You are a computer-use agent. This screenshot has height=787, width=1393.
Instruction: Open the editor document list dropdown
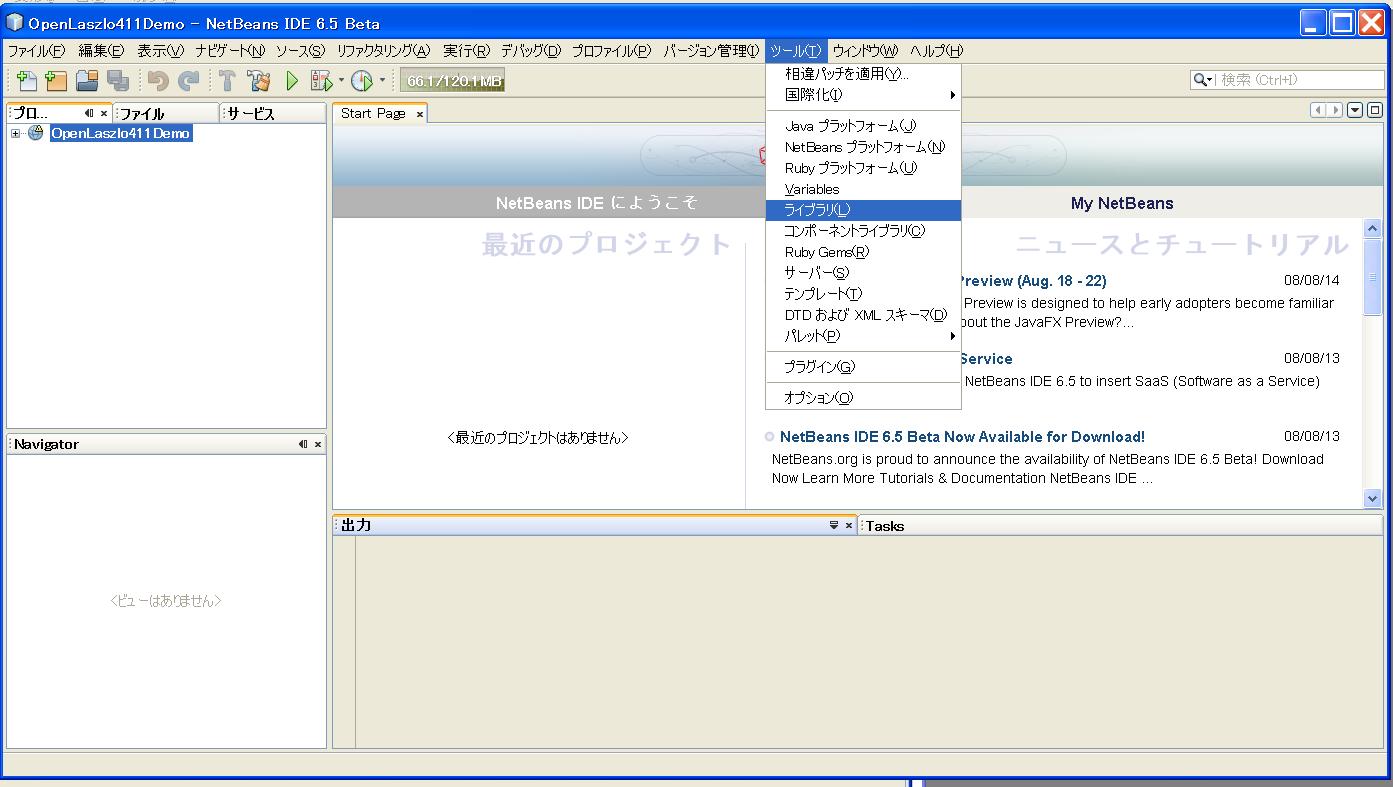(x=1355, y=110)
